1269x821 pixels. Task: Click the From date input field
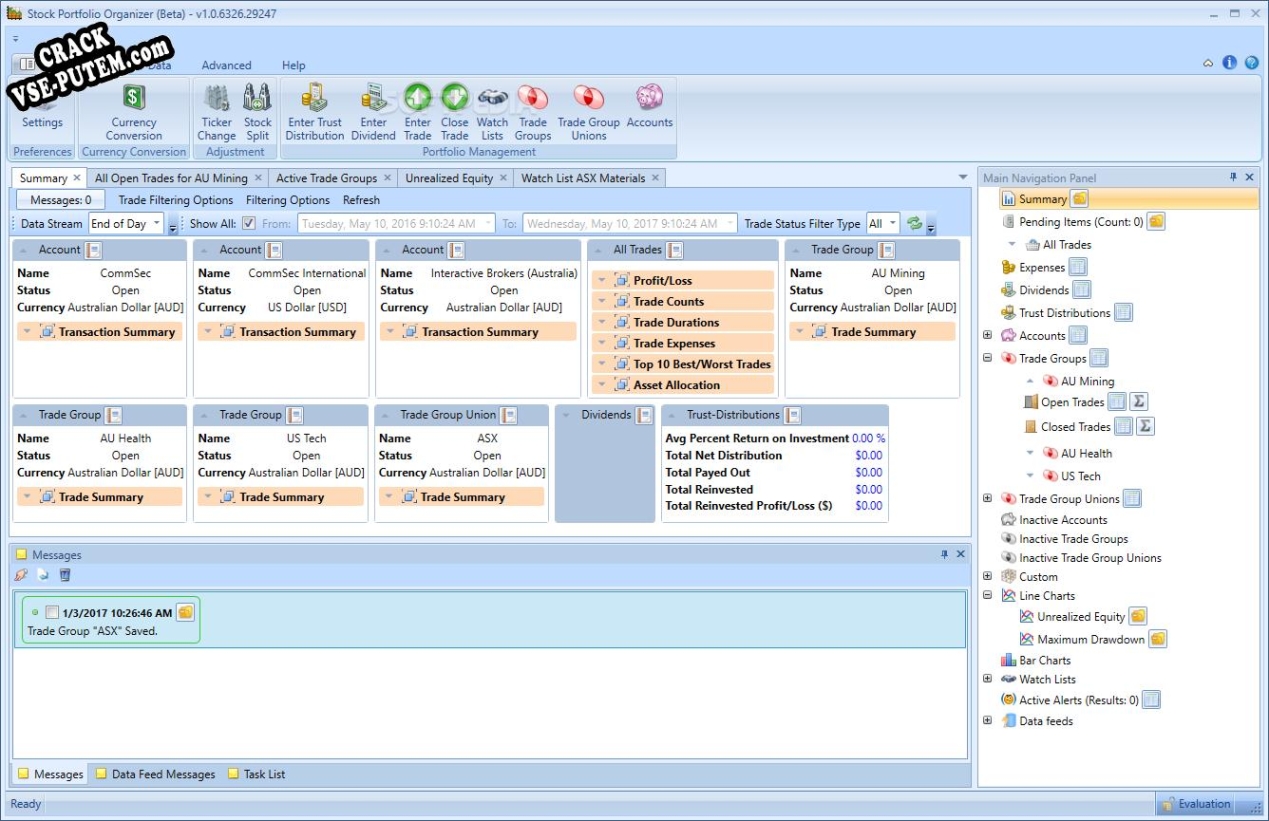(x=396, y=224)
